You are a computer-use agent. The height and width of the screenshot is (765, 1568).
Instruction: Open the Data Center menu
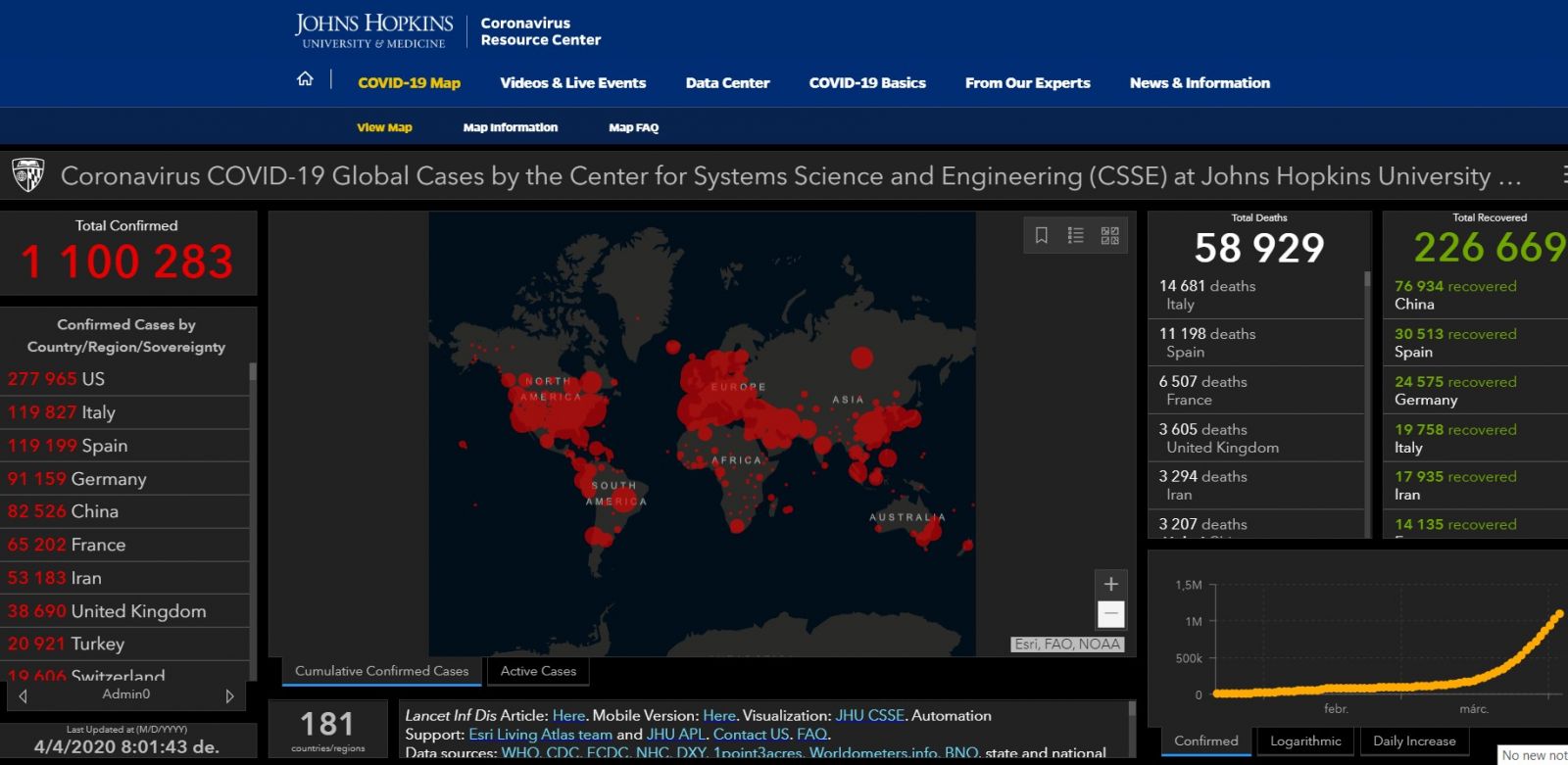point(727,83)
